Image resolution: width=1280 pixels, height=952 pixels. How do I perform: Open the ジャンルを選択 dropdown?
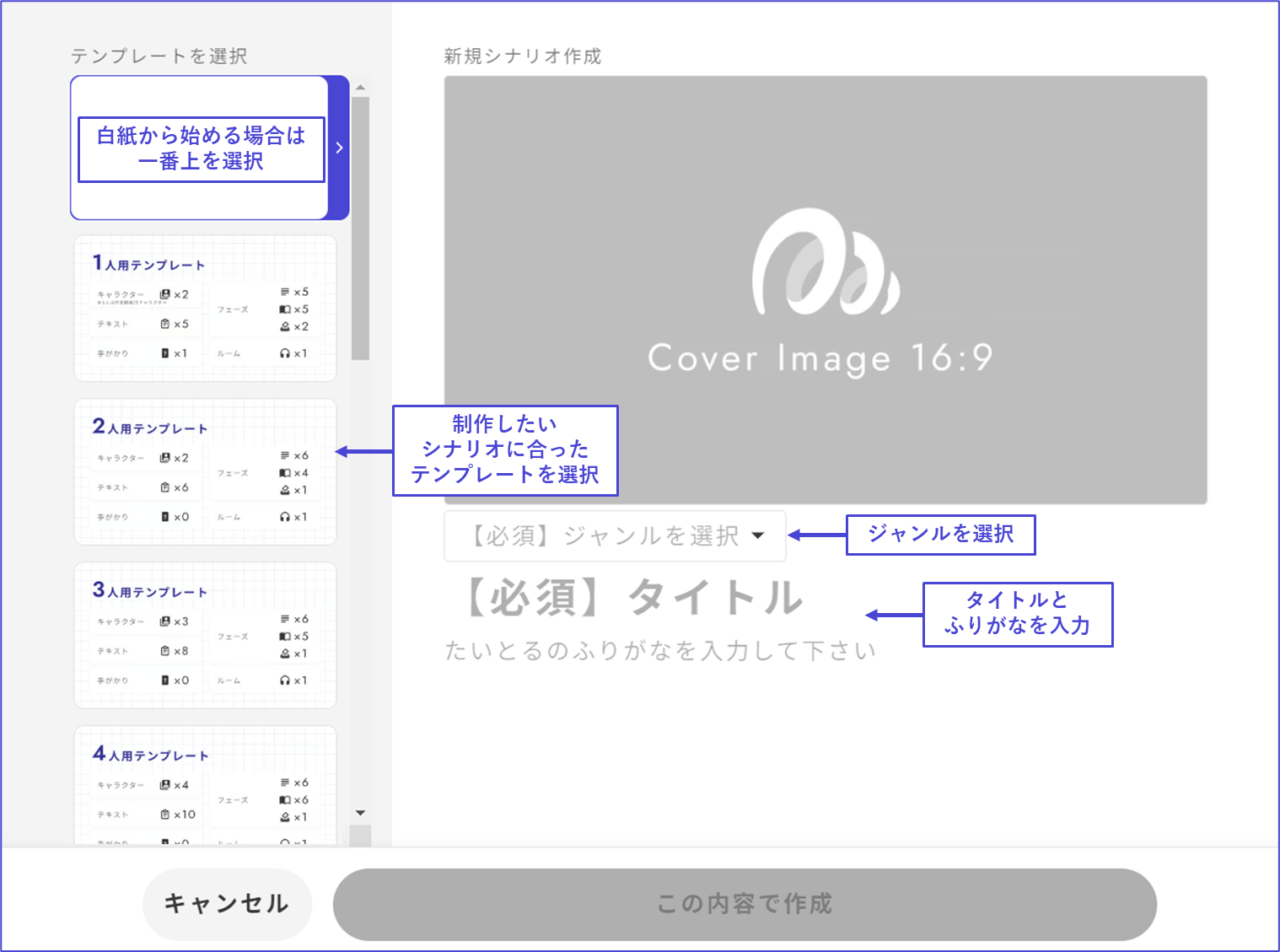pyautogui.click(x=614, y=536)
